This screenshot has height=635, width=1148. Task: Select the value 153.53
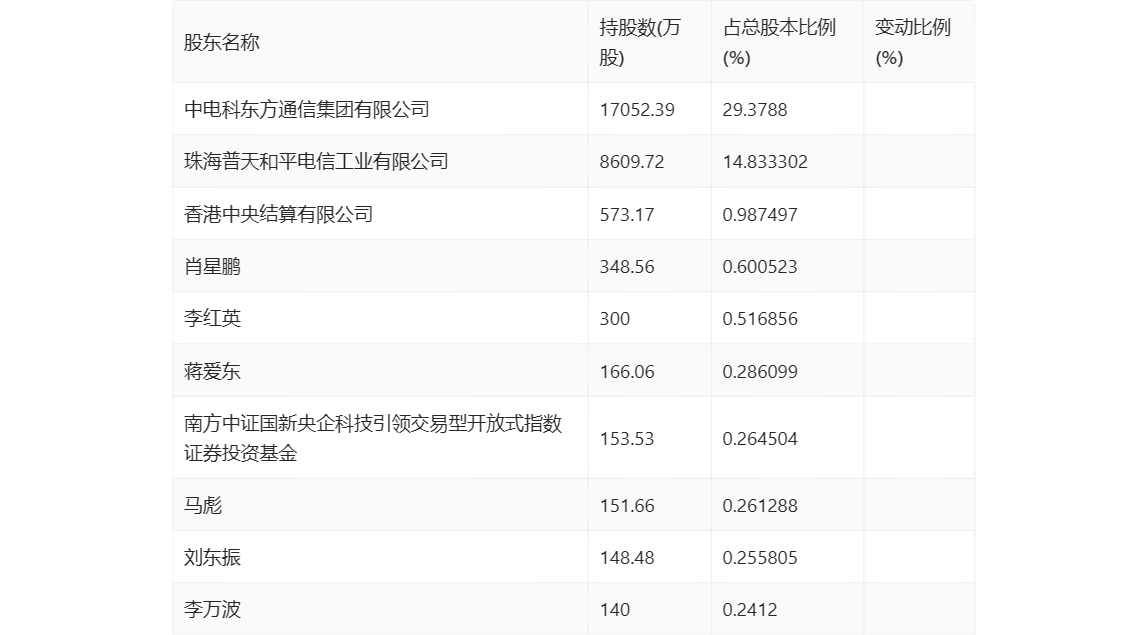(x=627, y=439)
